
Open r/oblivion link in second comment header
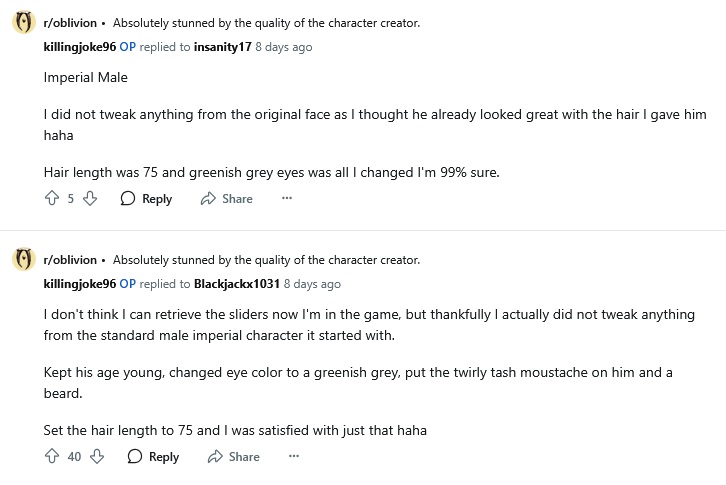click(70, 260)
